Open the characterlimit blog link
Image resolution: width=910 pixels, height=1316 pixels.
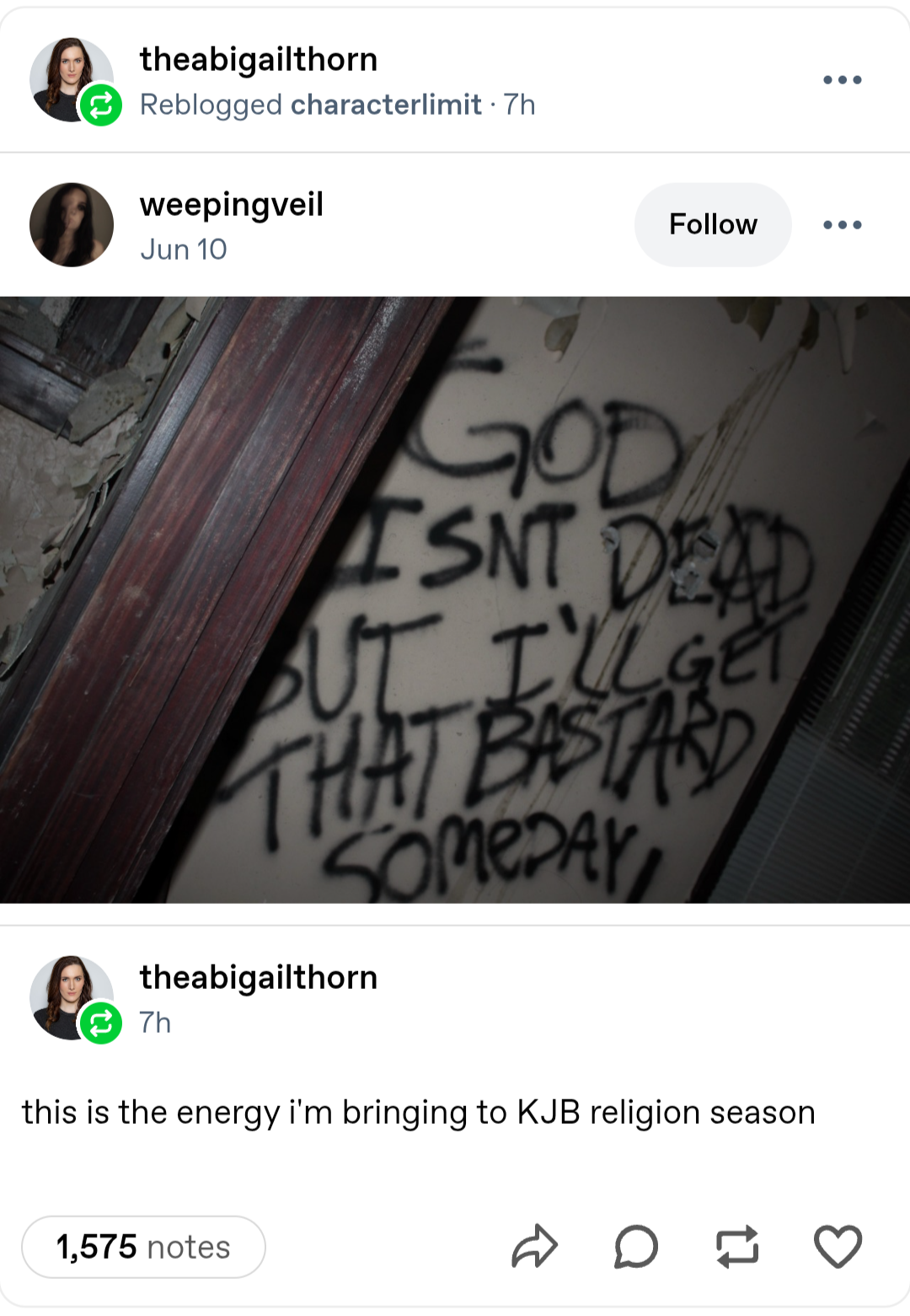click(386, 105)
